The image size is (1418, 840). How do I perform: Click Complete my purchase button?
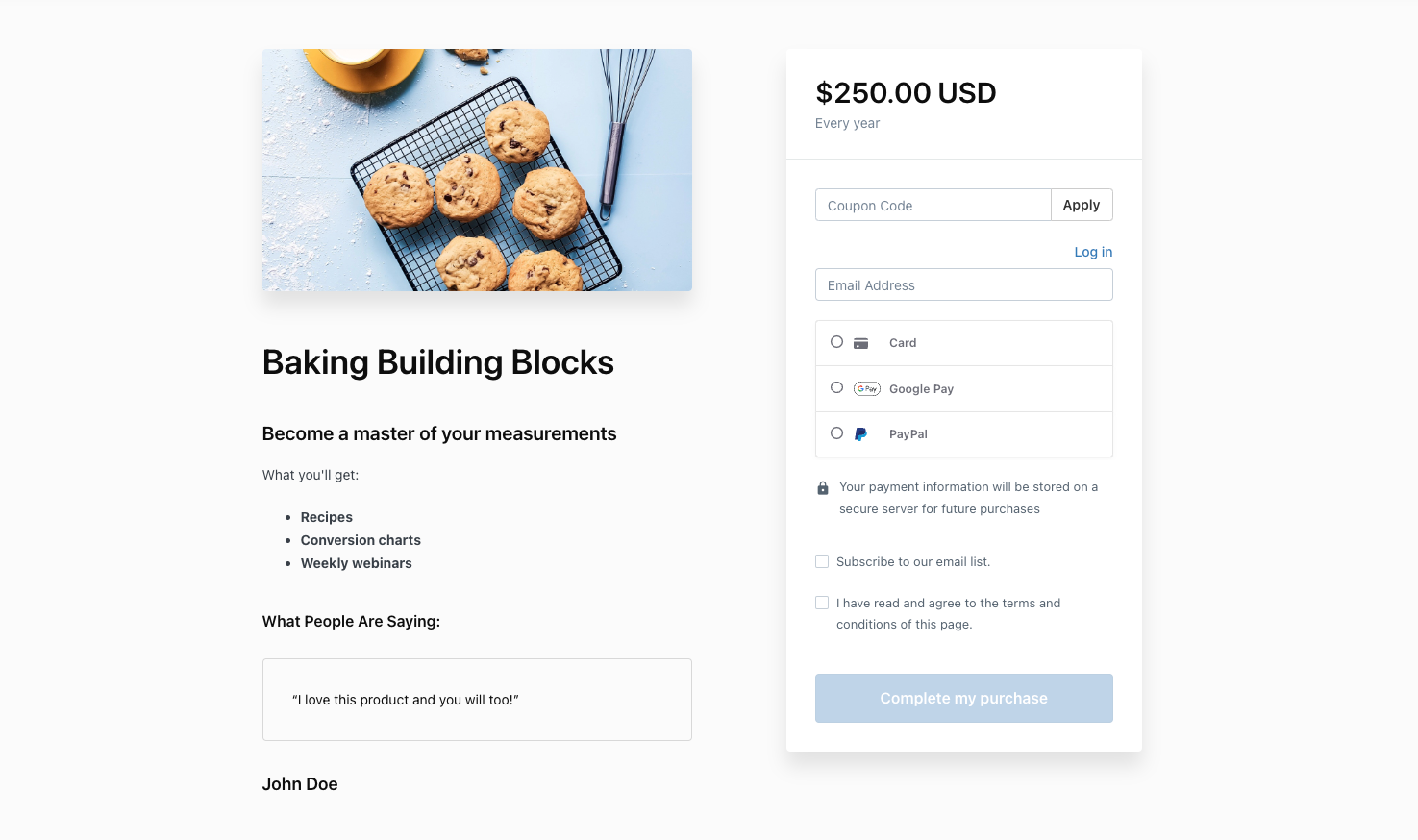(964, 698)
